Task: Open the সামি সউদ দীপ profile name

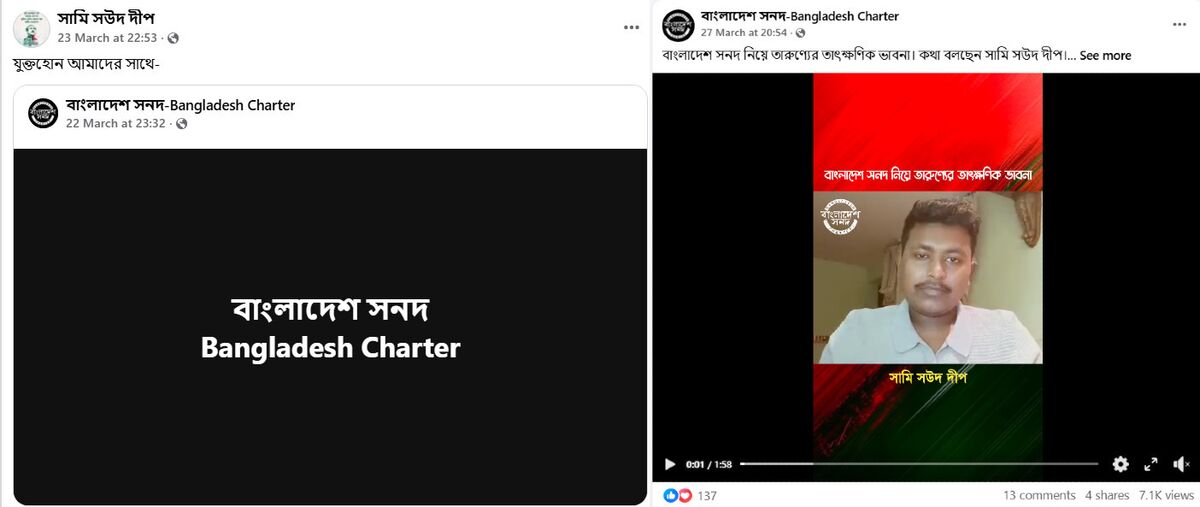Action: [106, 18]
